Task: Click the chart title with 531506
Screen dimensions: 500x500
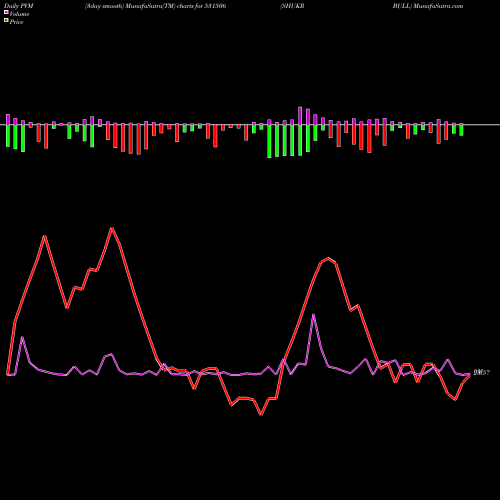Action: [155, 6]
